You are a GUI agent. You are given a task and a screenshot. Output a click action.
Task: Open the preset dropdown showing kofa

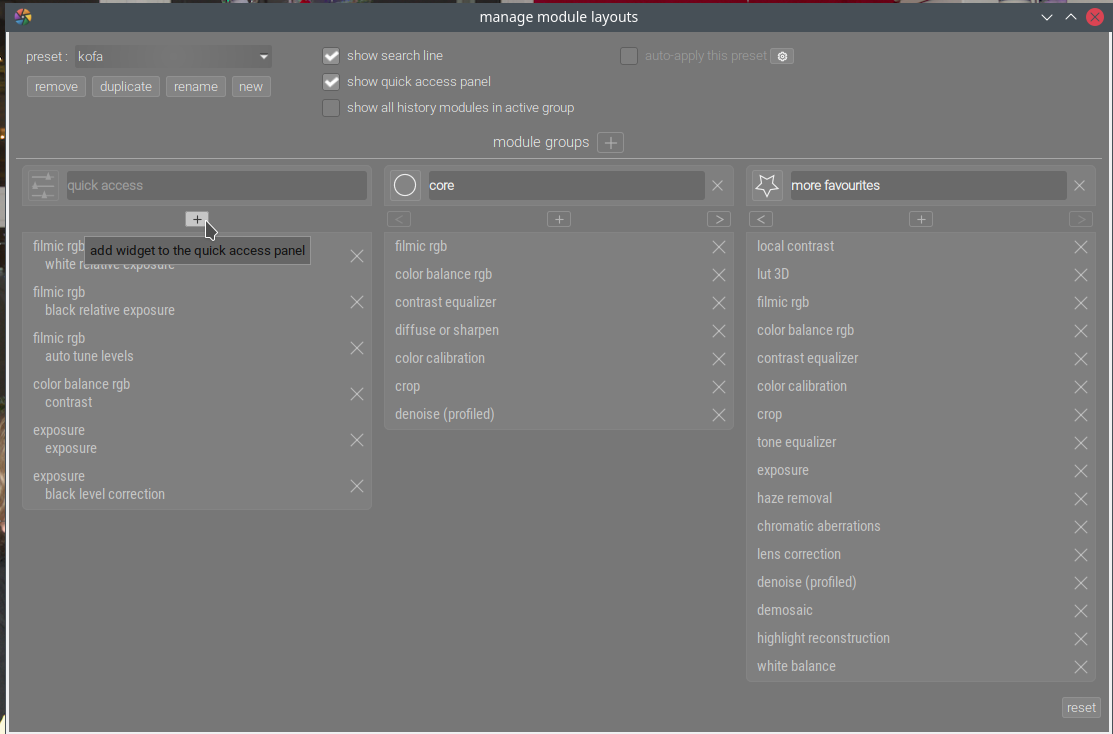click(x=173, y=57)
